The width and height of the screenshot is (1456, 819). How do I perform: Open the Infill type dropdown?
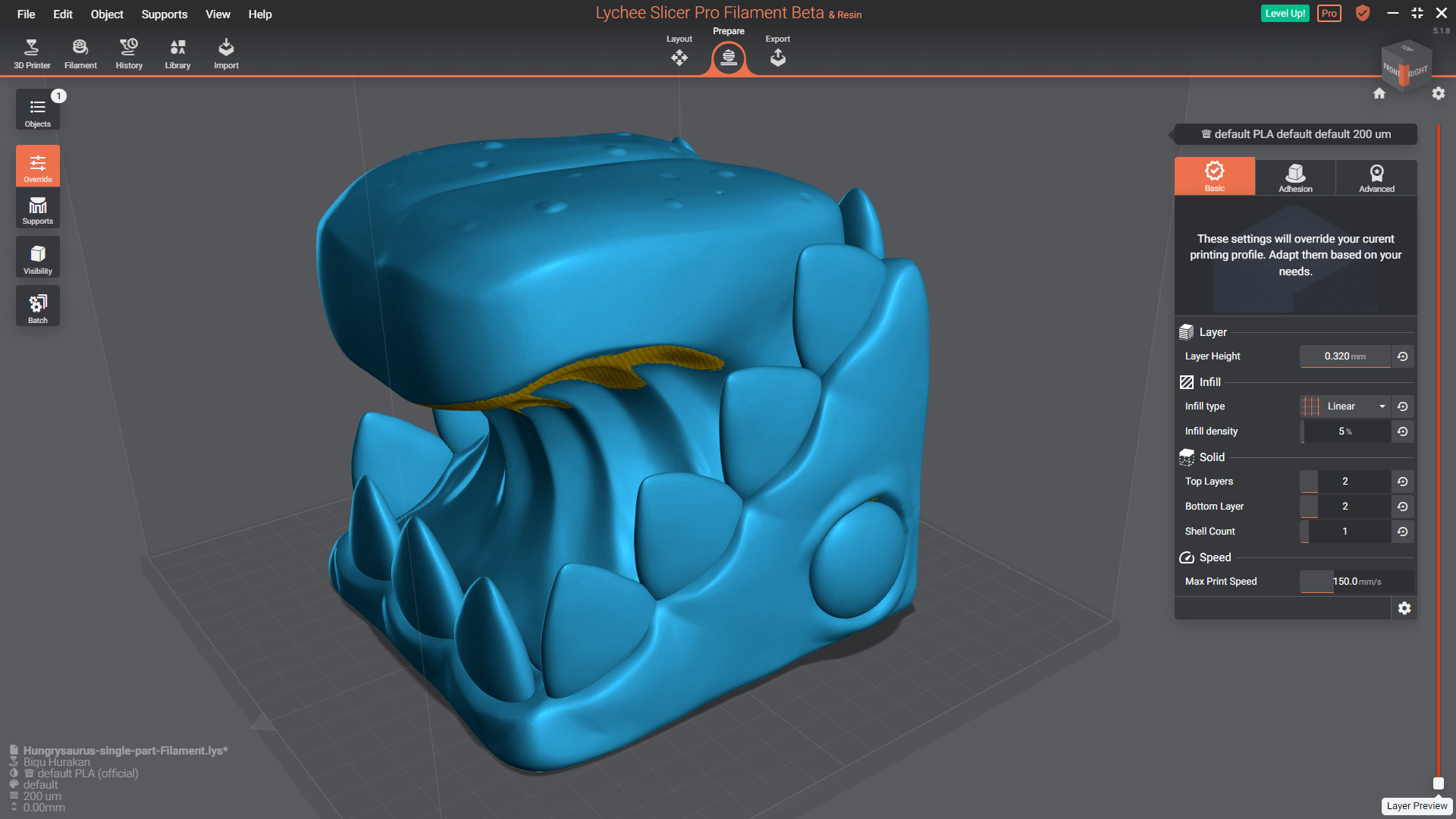1345,406
